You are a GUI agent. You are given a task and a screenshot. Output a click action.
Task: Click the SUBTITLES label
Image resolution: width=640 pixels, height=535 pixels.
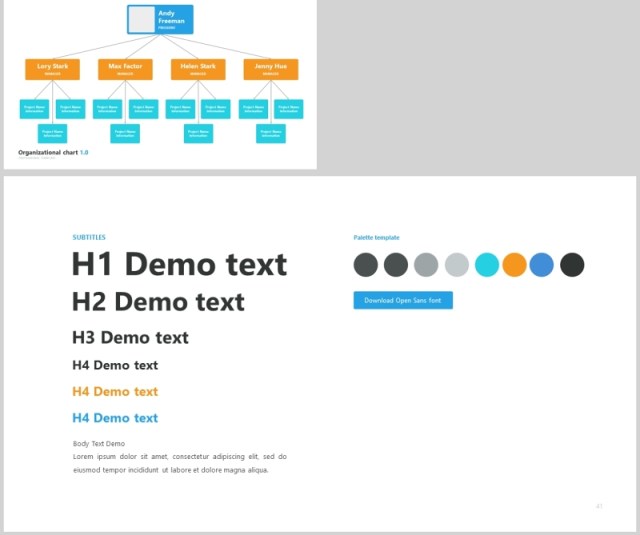tap(89, 237)
